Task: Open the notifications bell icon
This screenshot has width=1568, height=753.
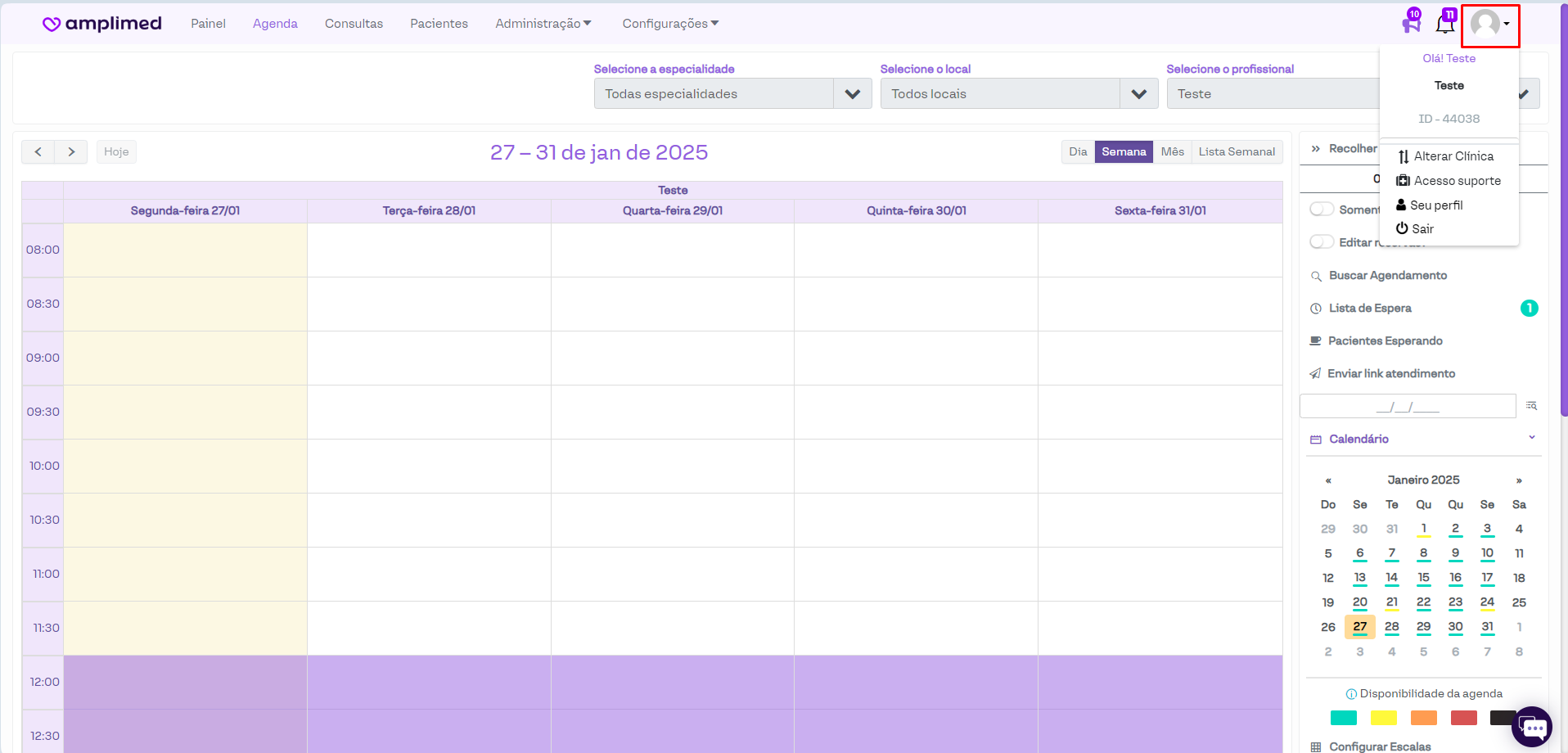Action: [x=1444, y=24]
